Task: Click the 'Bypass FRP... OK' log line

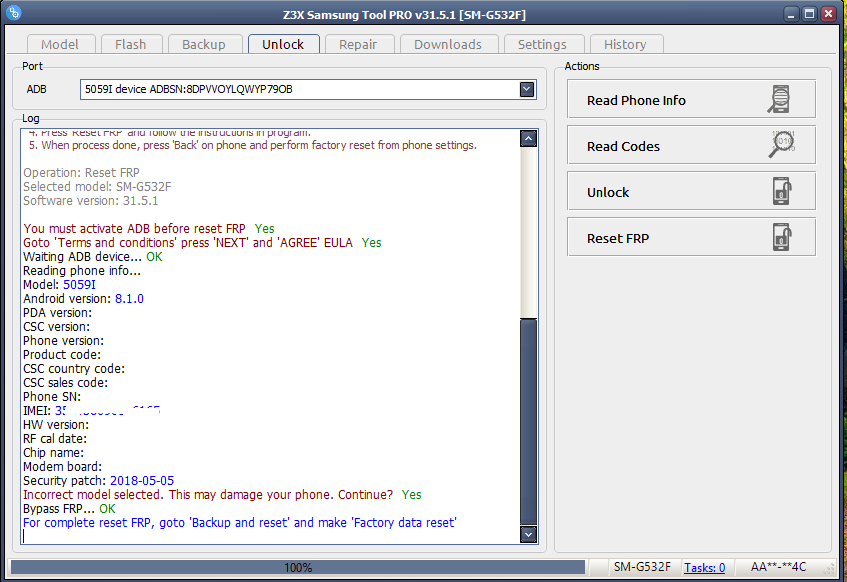Action: click(69, 509)
